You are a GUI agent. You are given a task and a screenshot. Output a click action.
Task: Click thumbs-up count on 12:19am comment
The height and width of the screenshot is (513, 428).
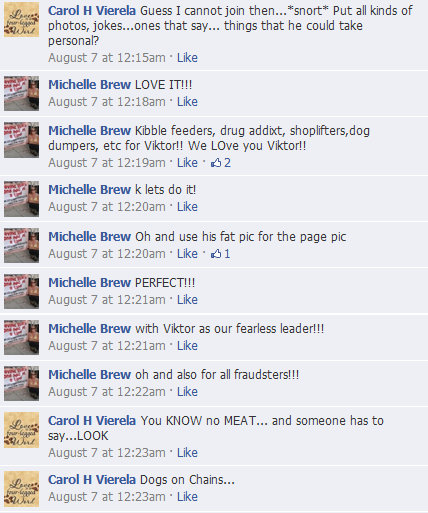(220, 163)
